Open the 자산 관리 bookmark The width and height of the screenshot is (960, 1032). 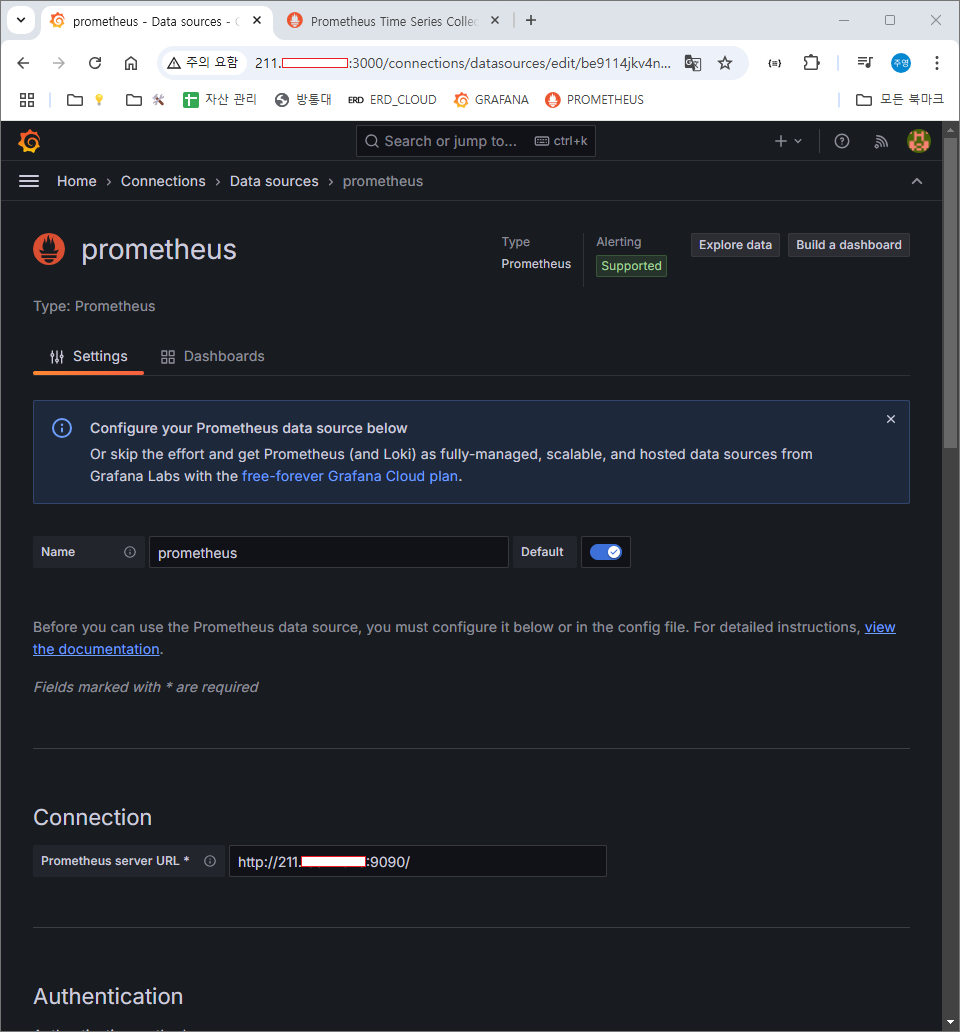pyautogui.click(x=220, y=99)
